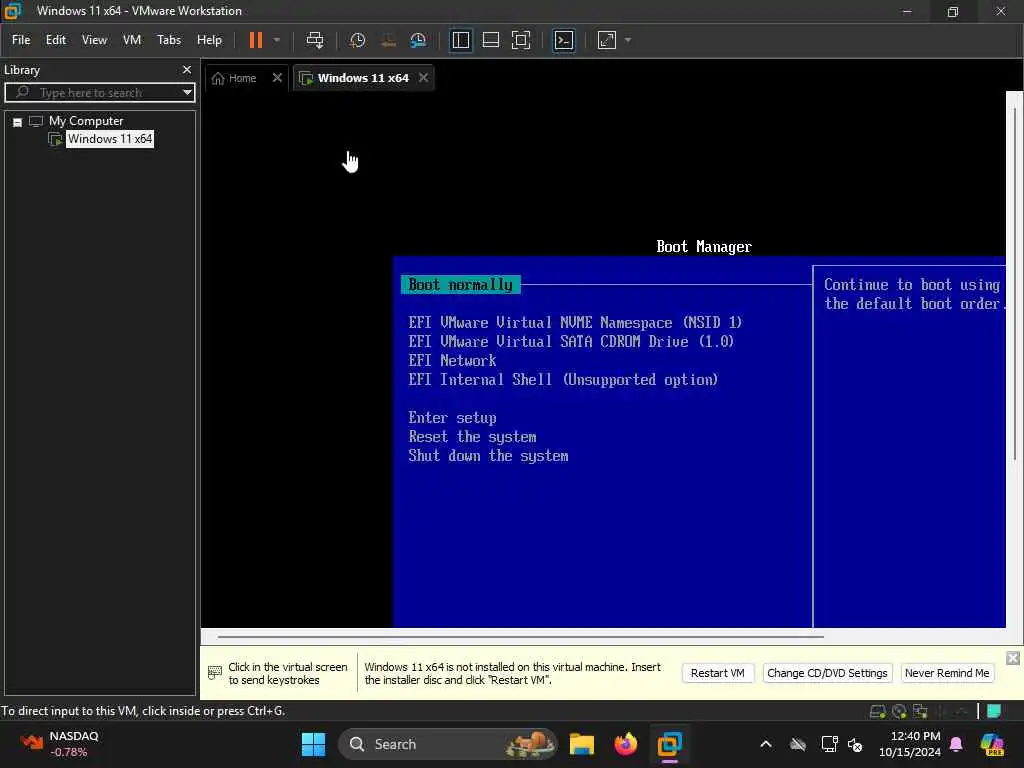
Task: Open the File menu
Action: pos(21,40)
